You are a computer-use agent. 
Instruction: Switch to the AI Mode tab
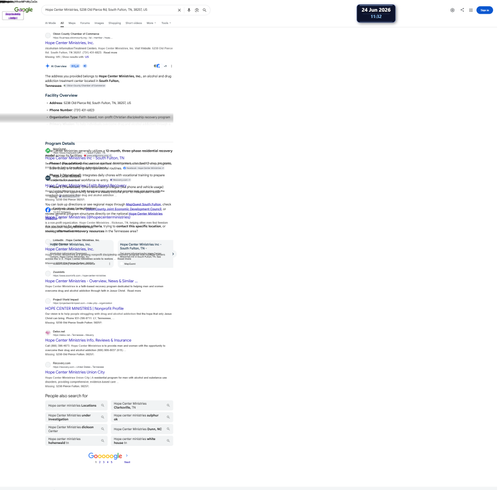(x=50, y=23)
